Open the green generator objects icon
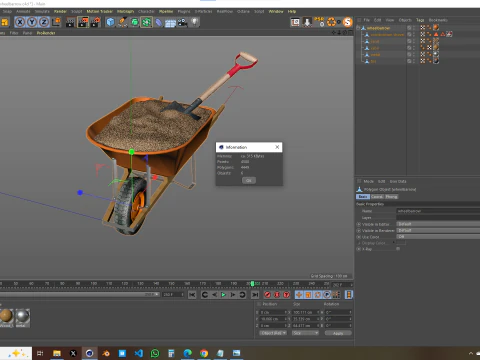480x360 pixels. [134, 22]
